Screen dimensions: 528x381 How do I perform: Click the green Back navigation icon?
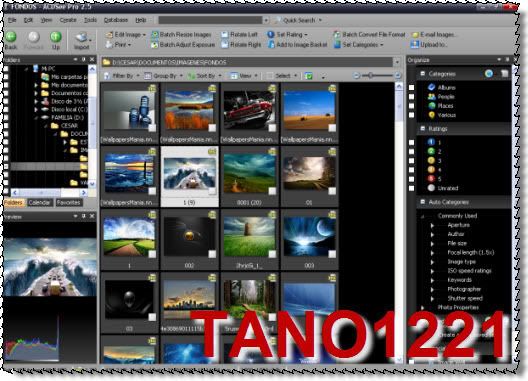pyautogui.click(x=11, y=36)
